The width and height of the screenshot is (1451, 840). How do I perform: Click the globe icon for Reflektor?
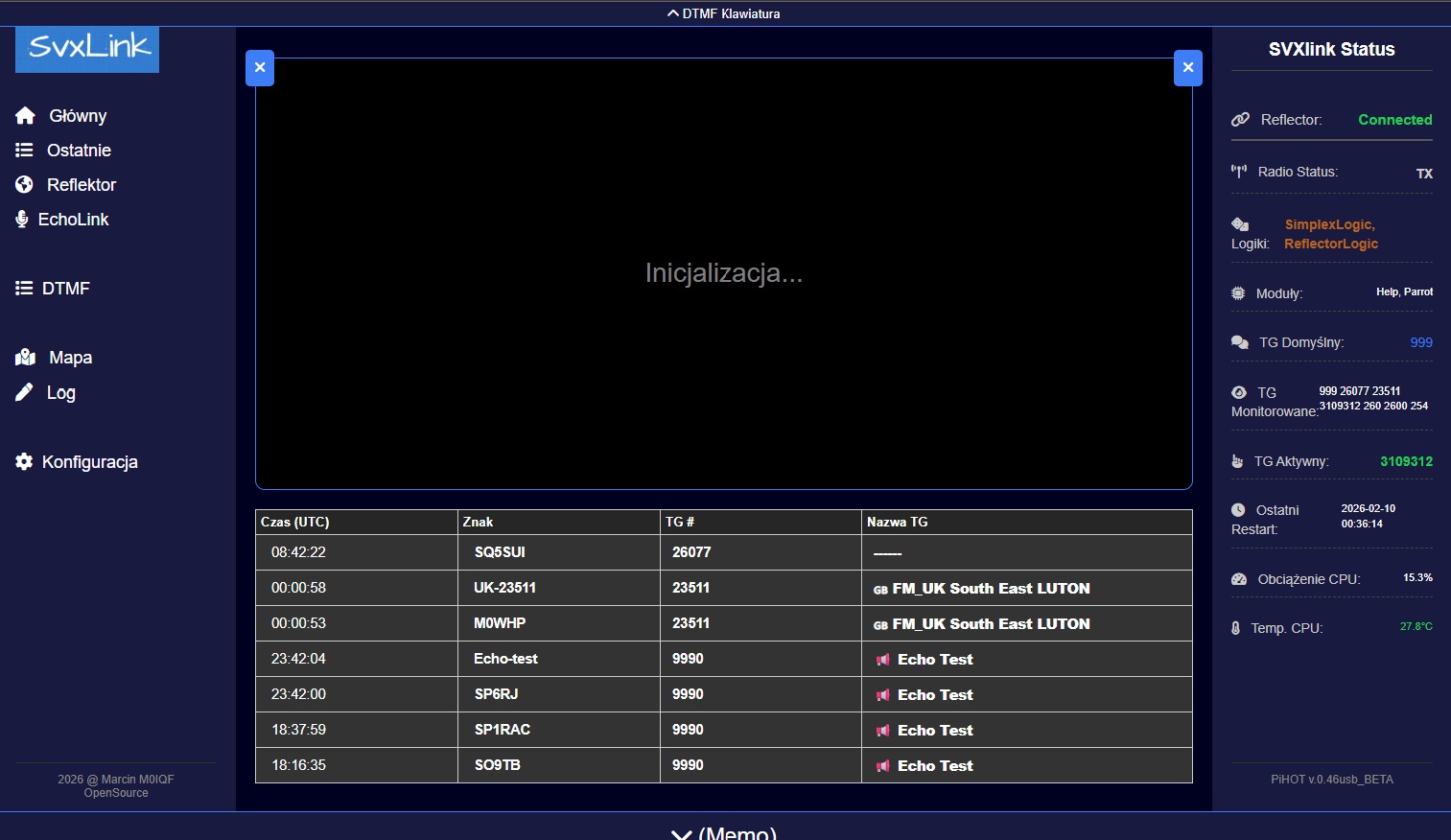[x=24, y=185]
